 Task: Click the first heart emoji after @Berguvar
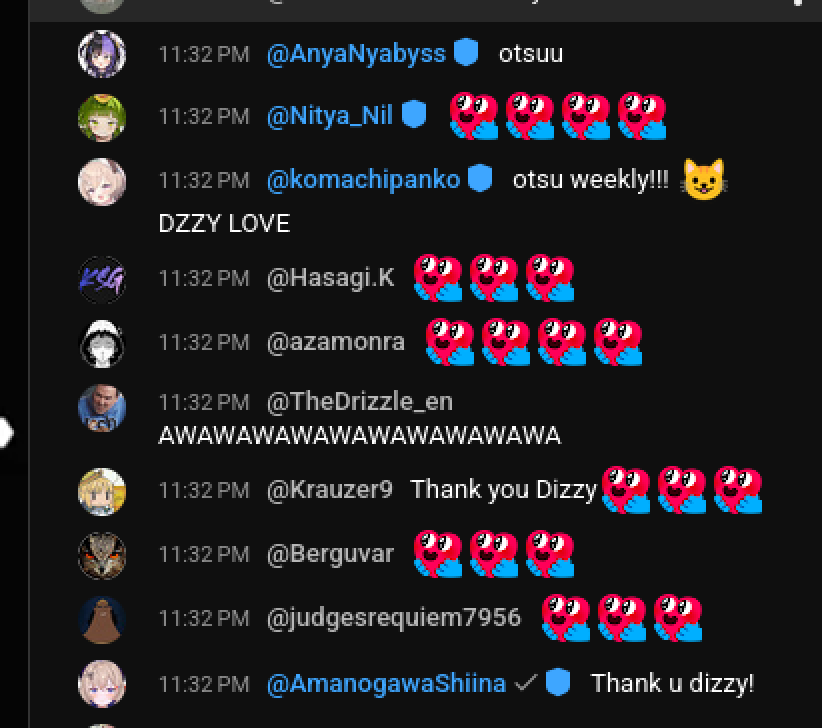[x=438, y=554]
